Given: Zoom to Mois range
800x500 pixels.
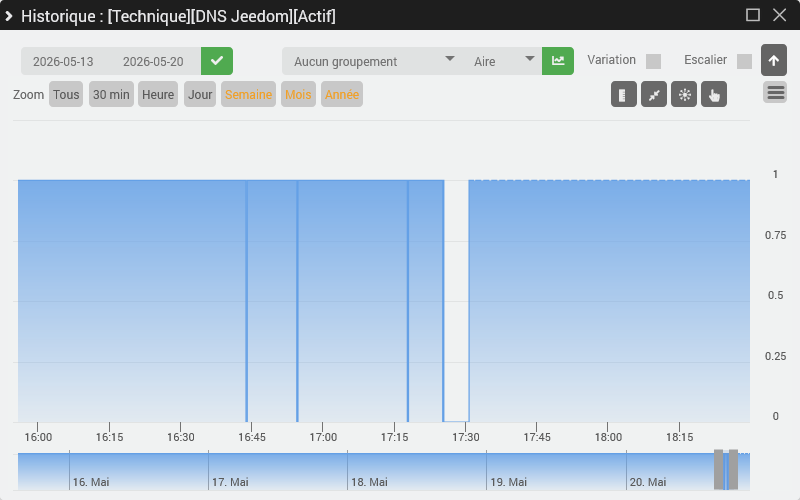Looking at the screenshot, I should (298, 94).
